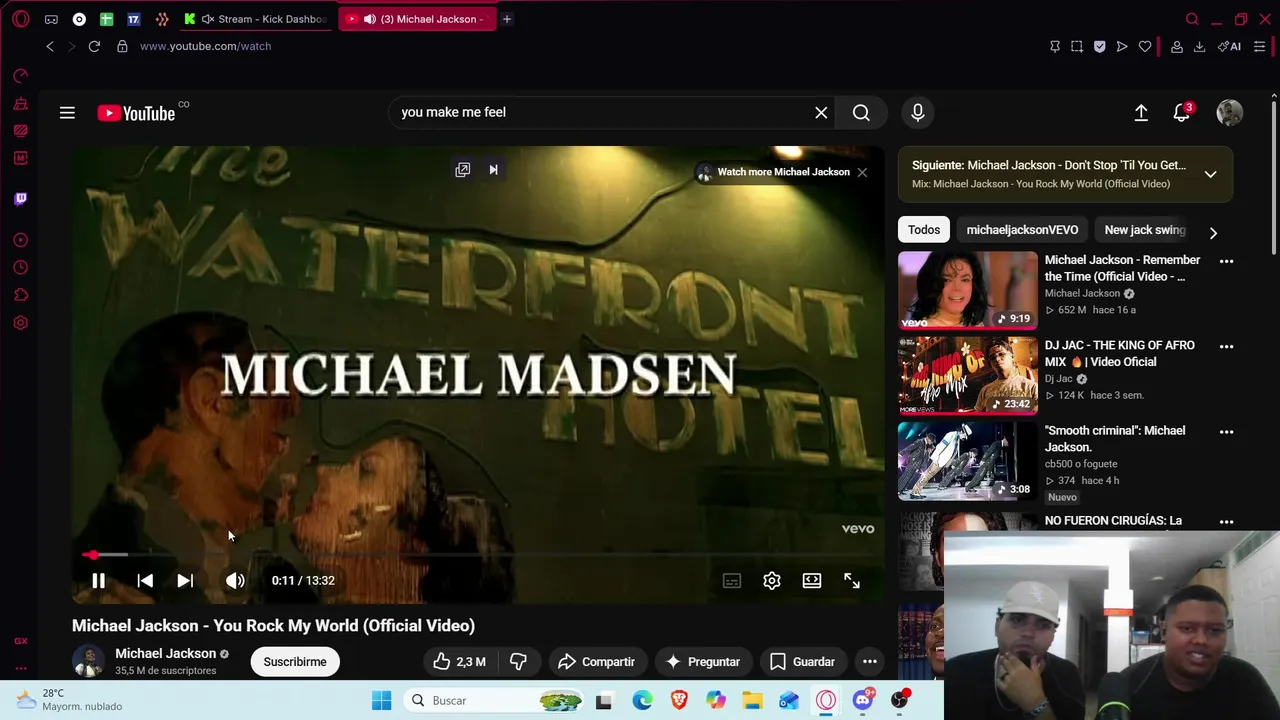Open the player settings gear
The image size is (1280, 720).
point(772,580)
